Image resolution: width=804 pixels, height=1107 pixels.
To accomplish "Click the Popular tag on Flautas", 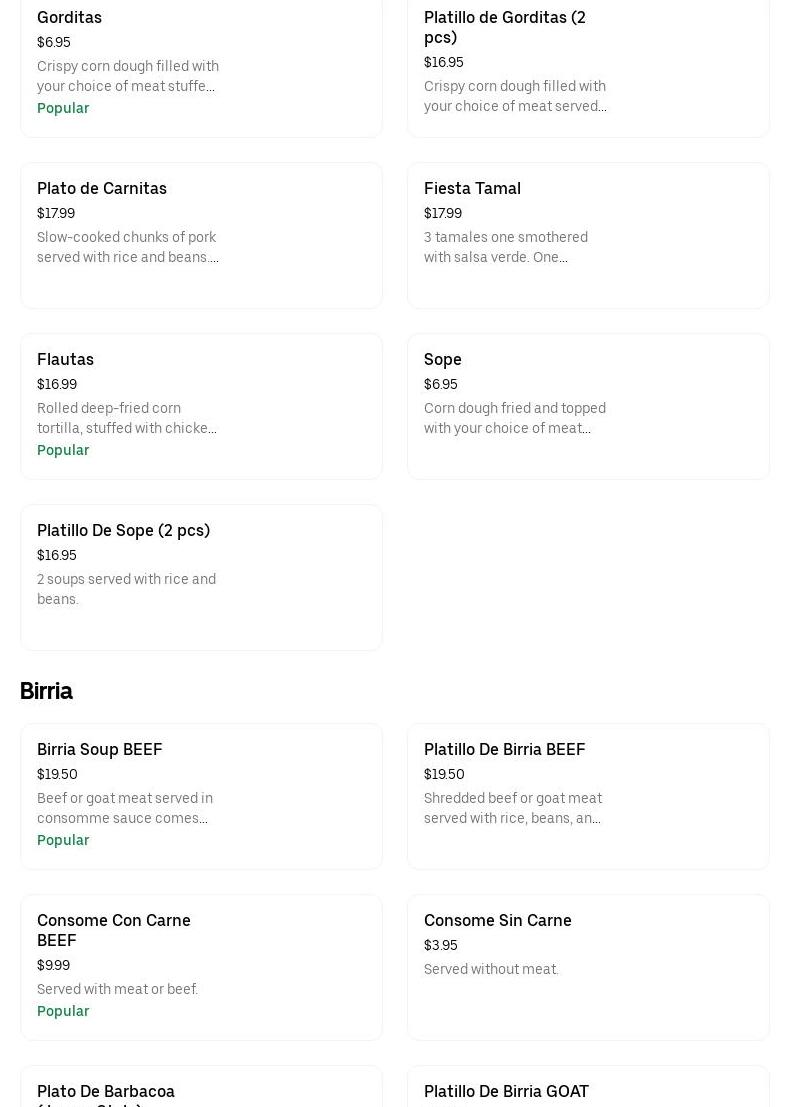I will tap(63, 450).
